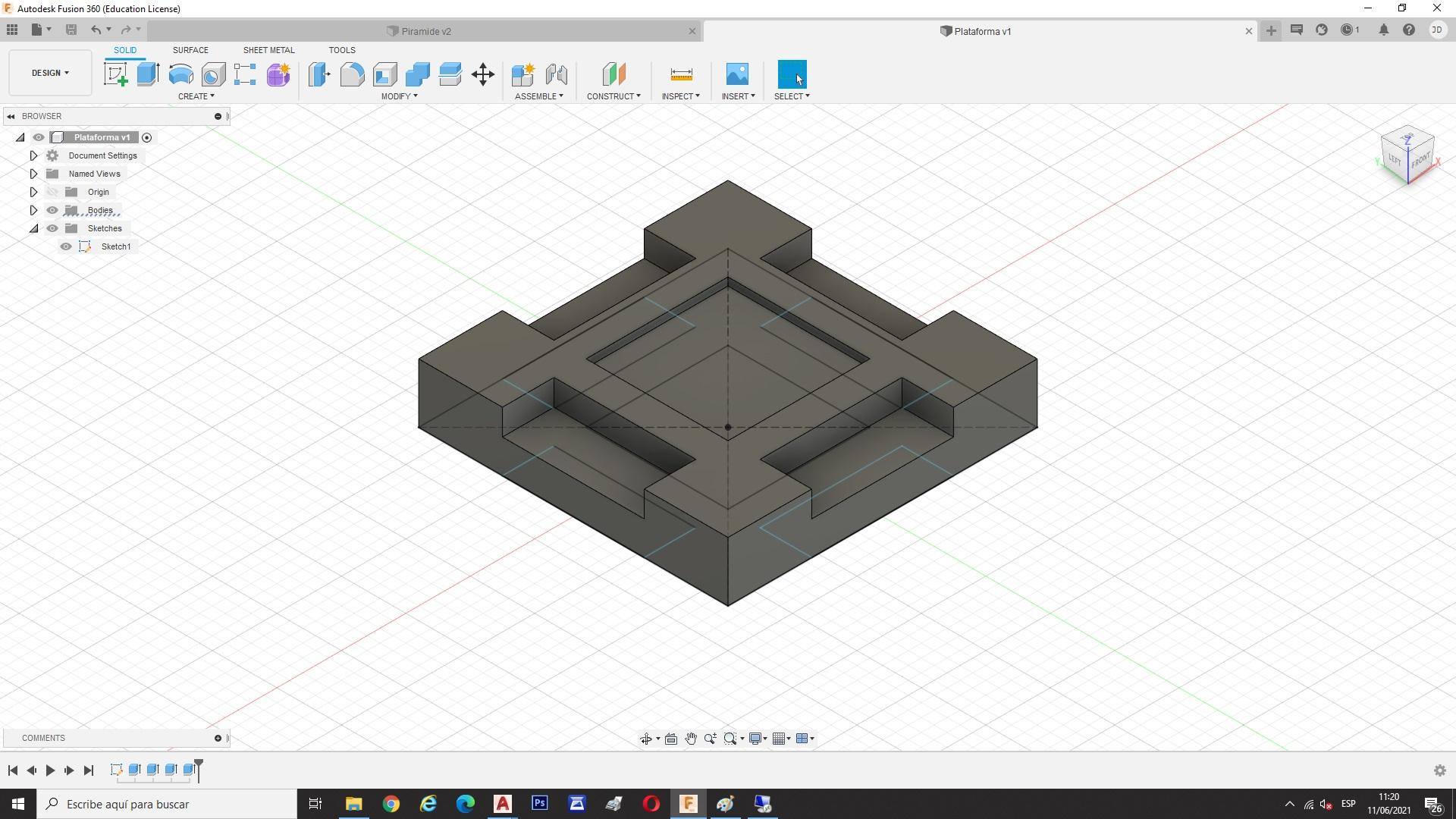Toggle visibility of Sketch1
The height and width of the screenshot is (819, 1456).
[66, 246]
